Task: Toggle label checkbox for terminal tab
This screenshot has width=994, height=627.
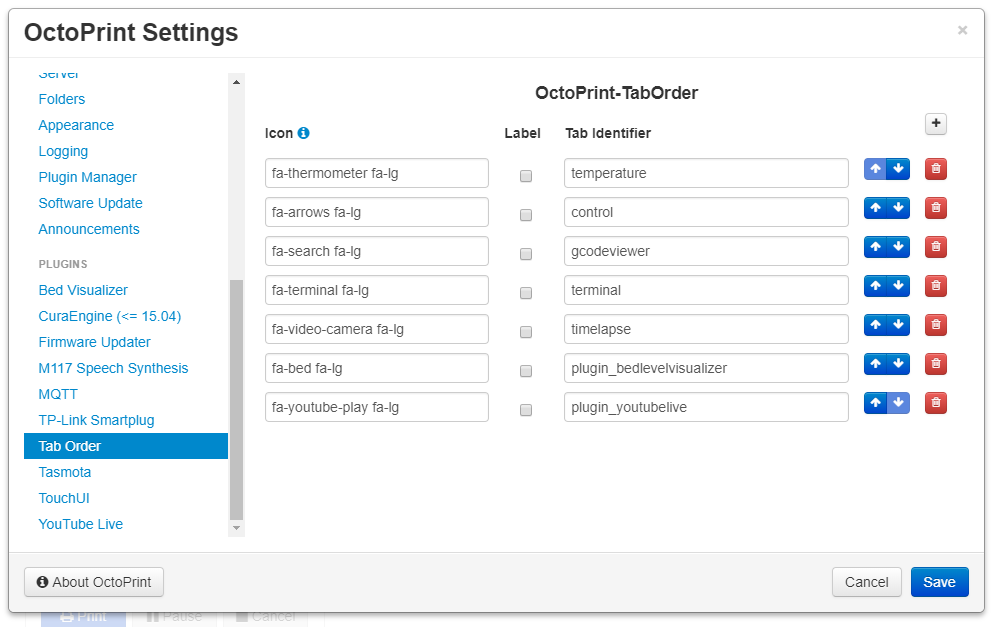Action: 526,293
